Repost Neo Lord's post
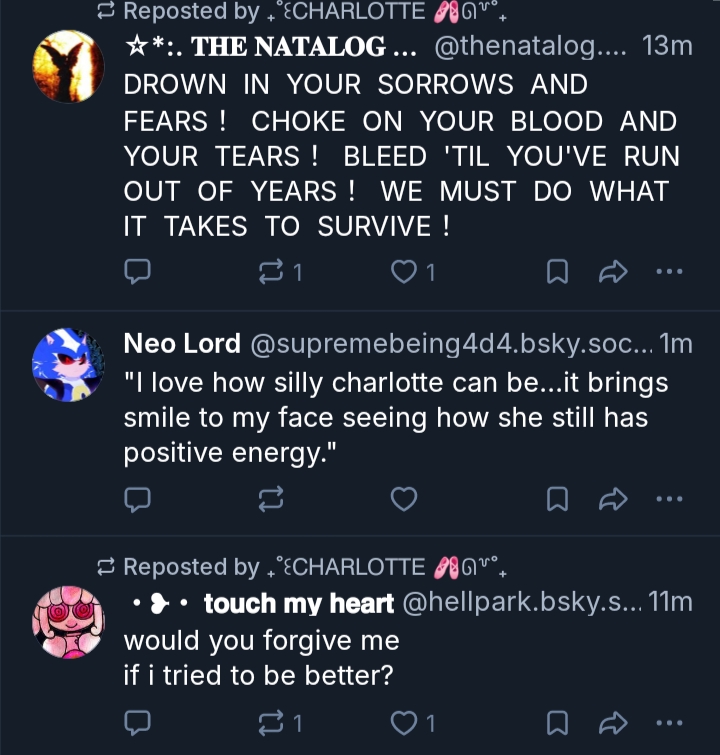Image resolution: width=720 pixels, height=755 pixels. point(272,498)
